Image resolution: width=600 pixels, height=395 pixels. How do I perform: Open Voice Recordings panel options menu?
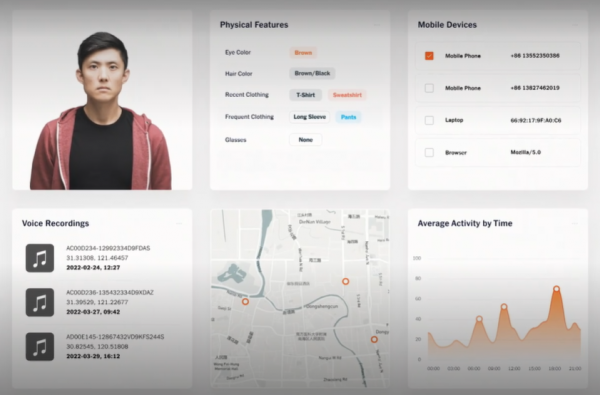pyautogui.click(x=179, y=224)
